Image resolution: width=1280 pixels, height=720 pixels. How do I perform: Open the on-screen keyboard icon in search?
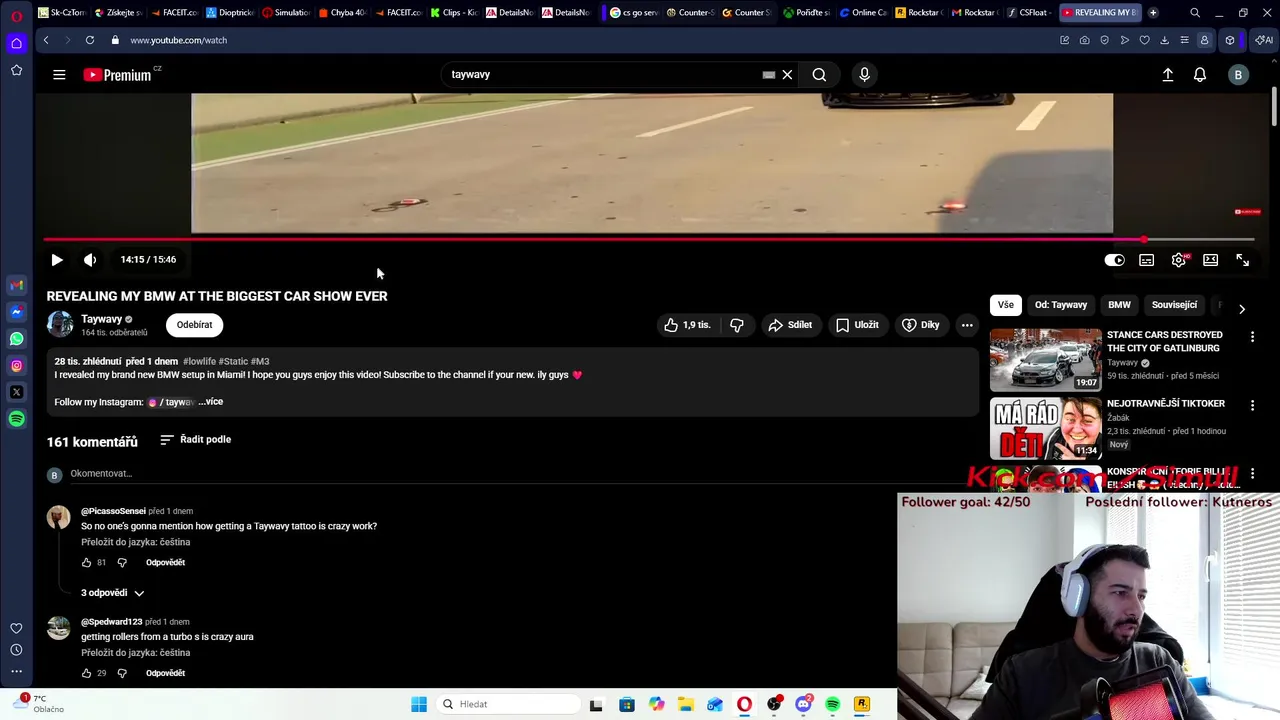768,75
